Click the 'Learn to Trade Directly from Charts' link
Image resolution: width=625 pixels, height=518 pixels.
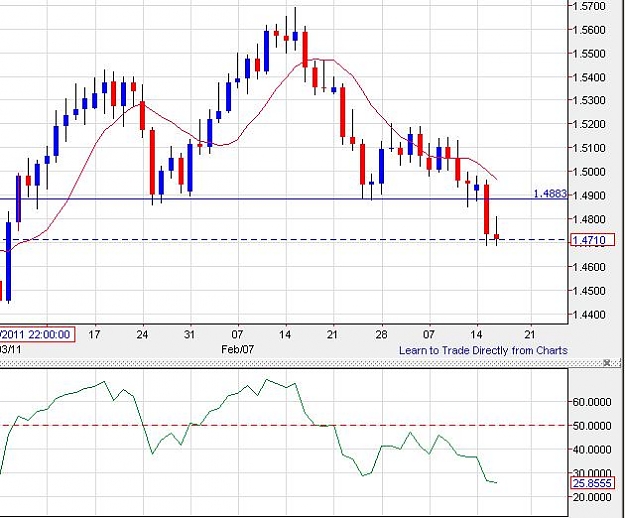(x=483, y=350)
